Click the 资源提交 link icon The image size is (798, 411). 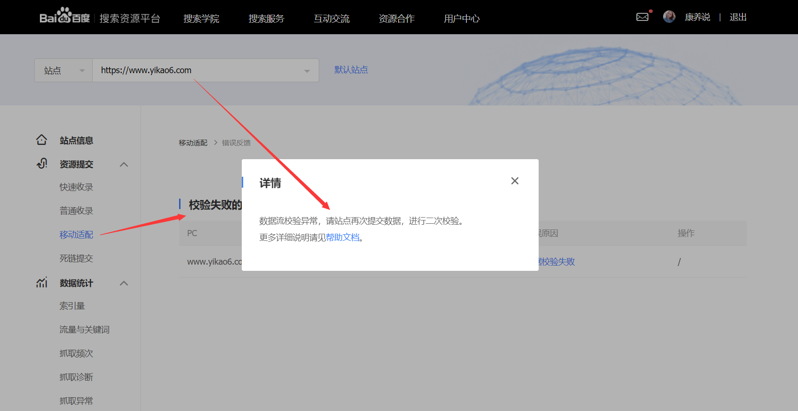coord(42,164)
